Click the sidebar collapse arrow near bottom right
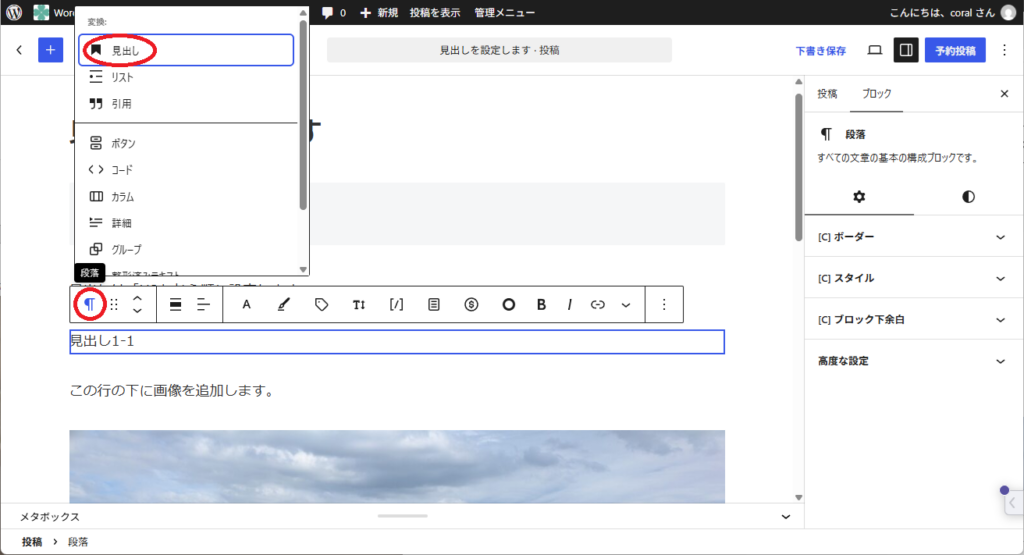 click(1013, 503)
